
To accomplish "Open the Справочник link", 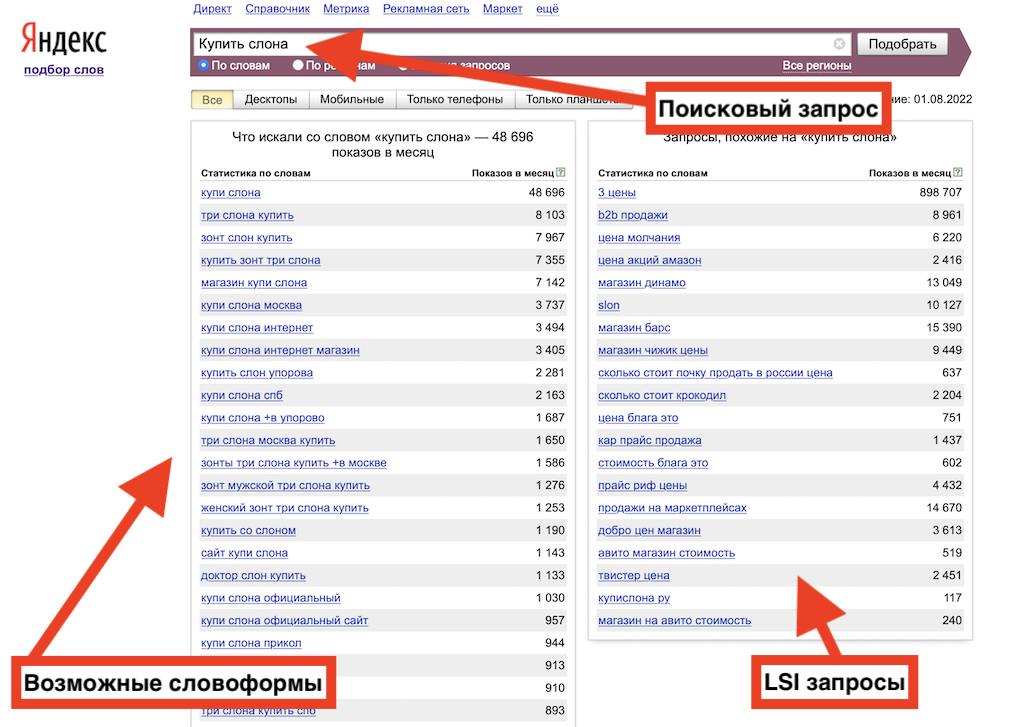I will [278, 8].
